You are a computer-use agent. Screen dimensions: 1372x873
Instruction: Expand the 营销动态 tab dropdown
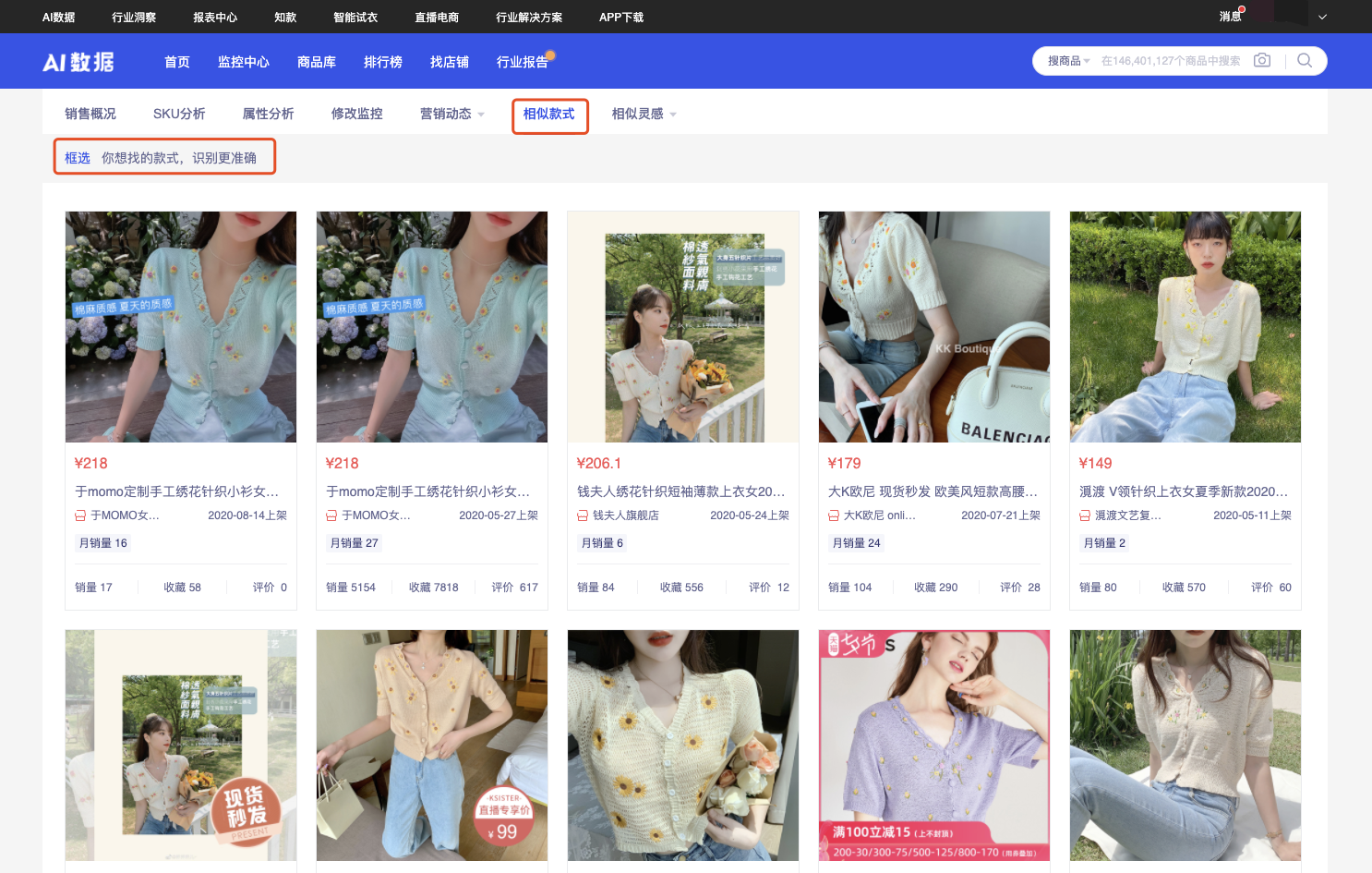480,115
